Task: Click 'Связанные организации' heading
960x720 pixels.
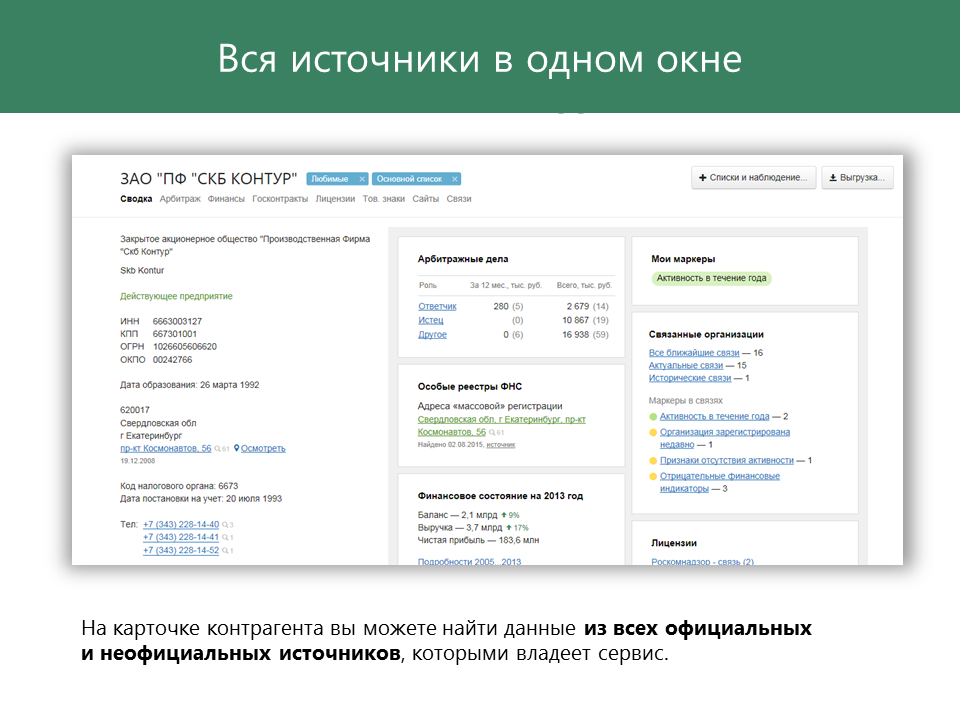Action: click(706, 334)
